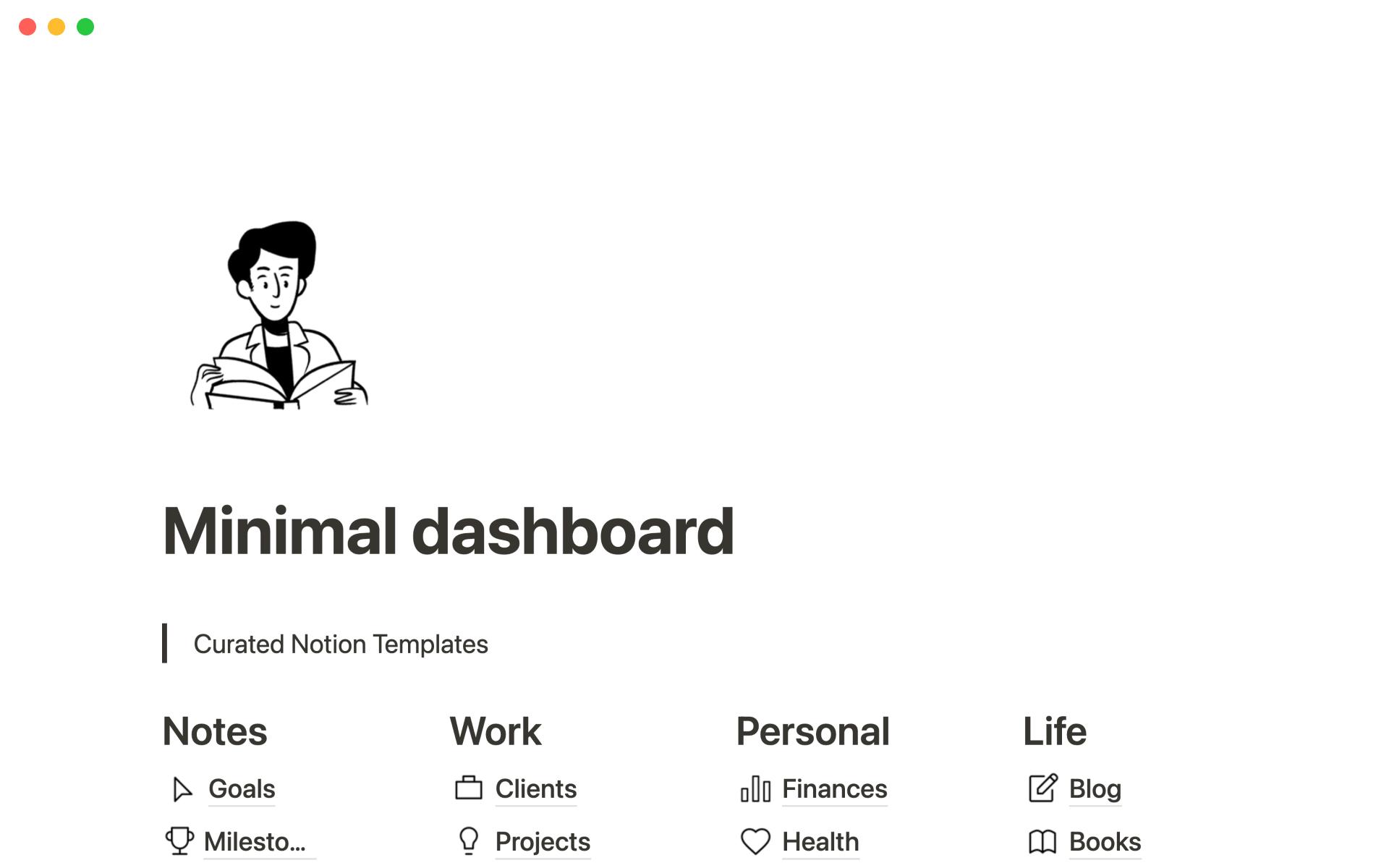
Task: Expand the Personal section header
Action: [x=812, y=730]
